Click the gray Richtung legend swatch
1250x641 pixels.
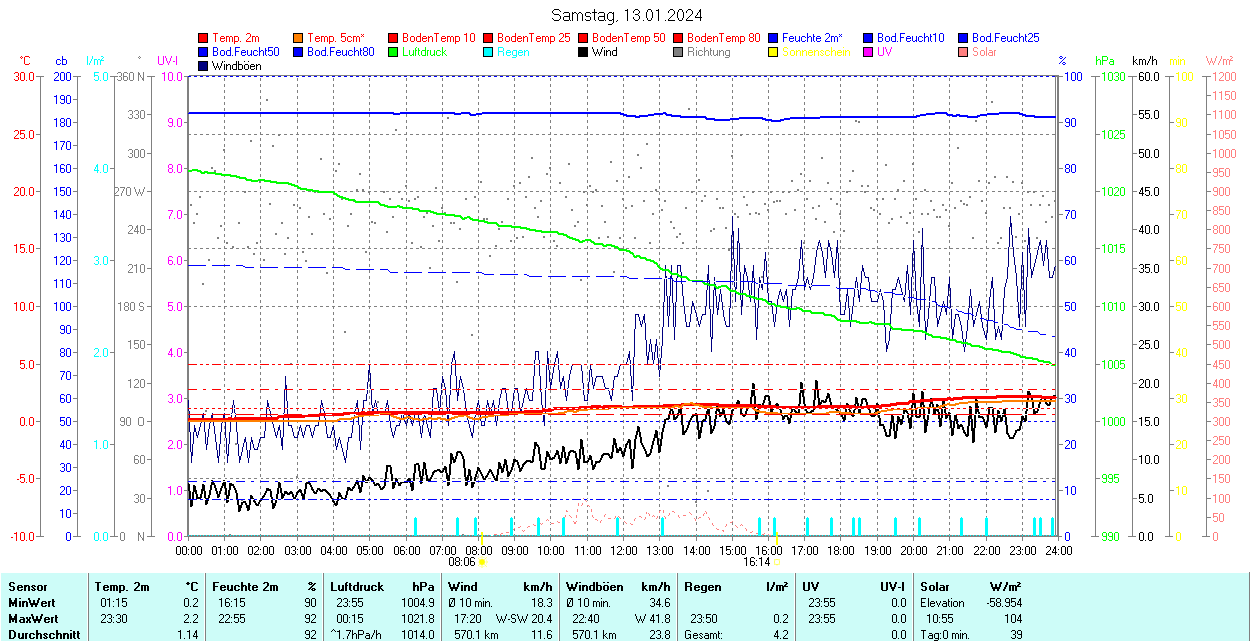click(678, 52)
